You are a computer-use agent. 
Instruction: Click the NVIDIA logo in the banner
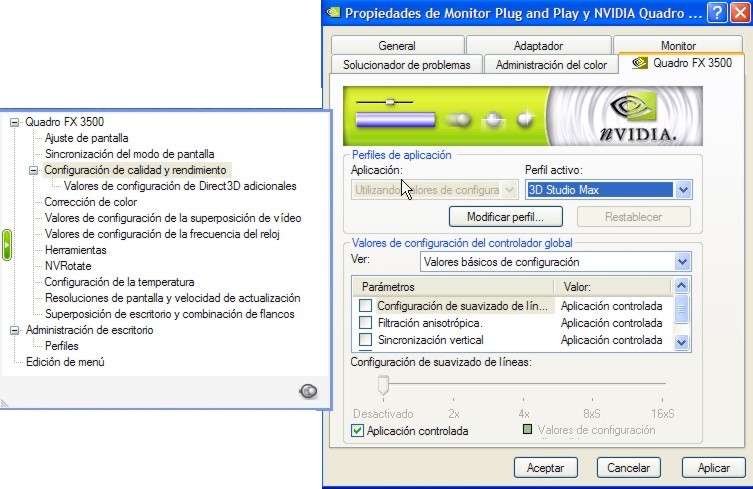coord(631,118)
